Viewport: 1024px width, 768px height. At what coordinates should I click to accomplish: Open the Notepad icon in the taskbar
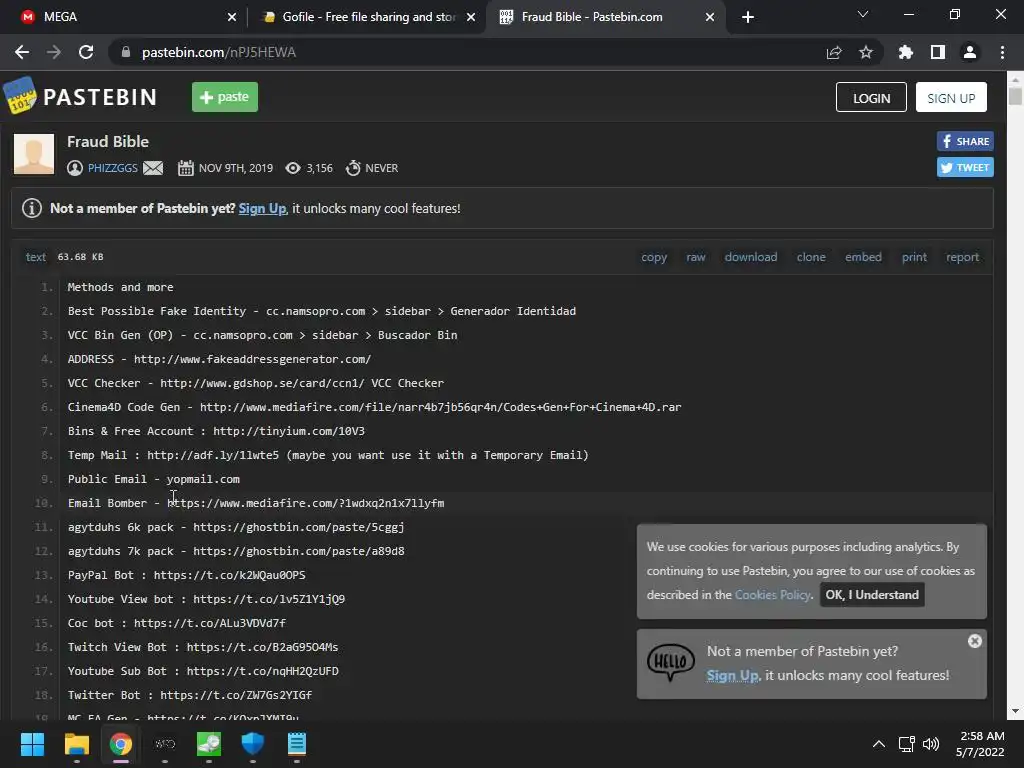click(x=296, y=744)
